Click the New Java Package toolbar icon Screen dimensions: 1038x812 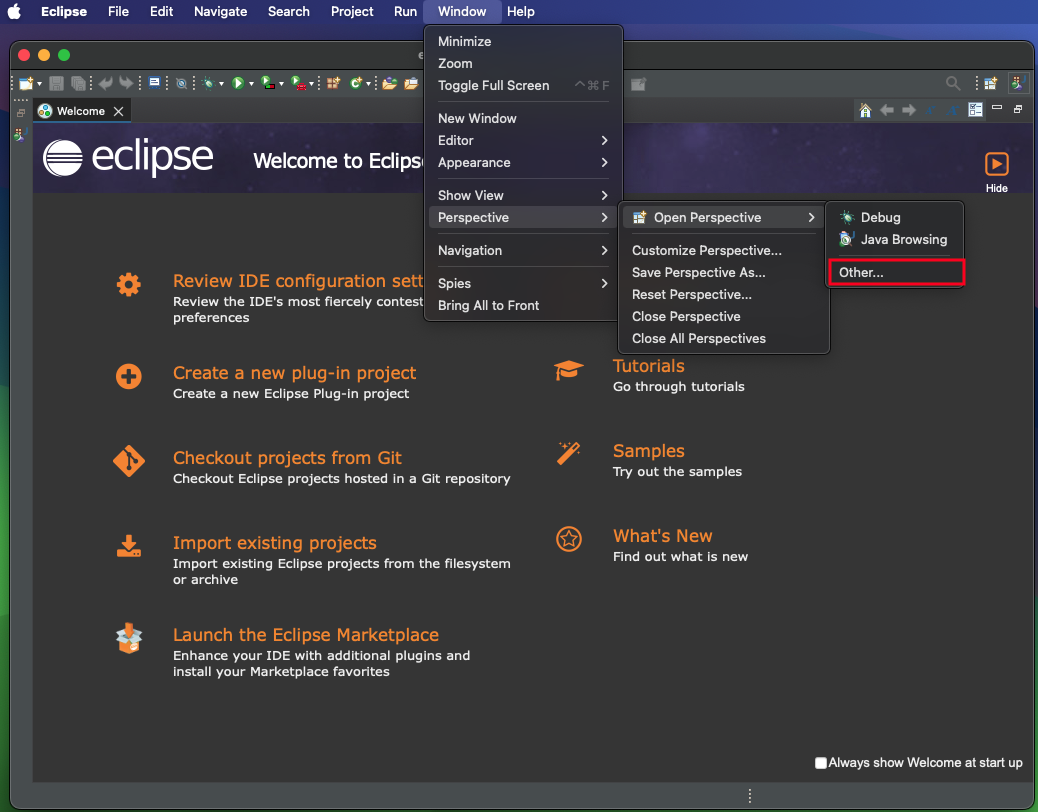[333, 83]
